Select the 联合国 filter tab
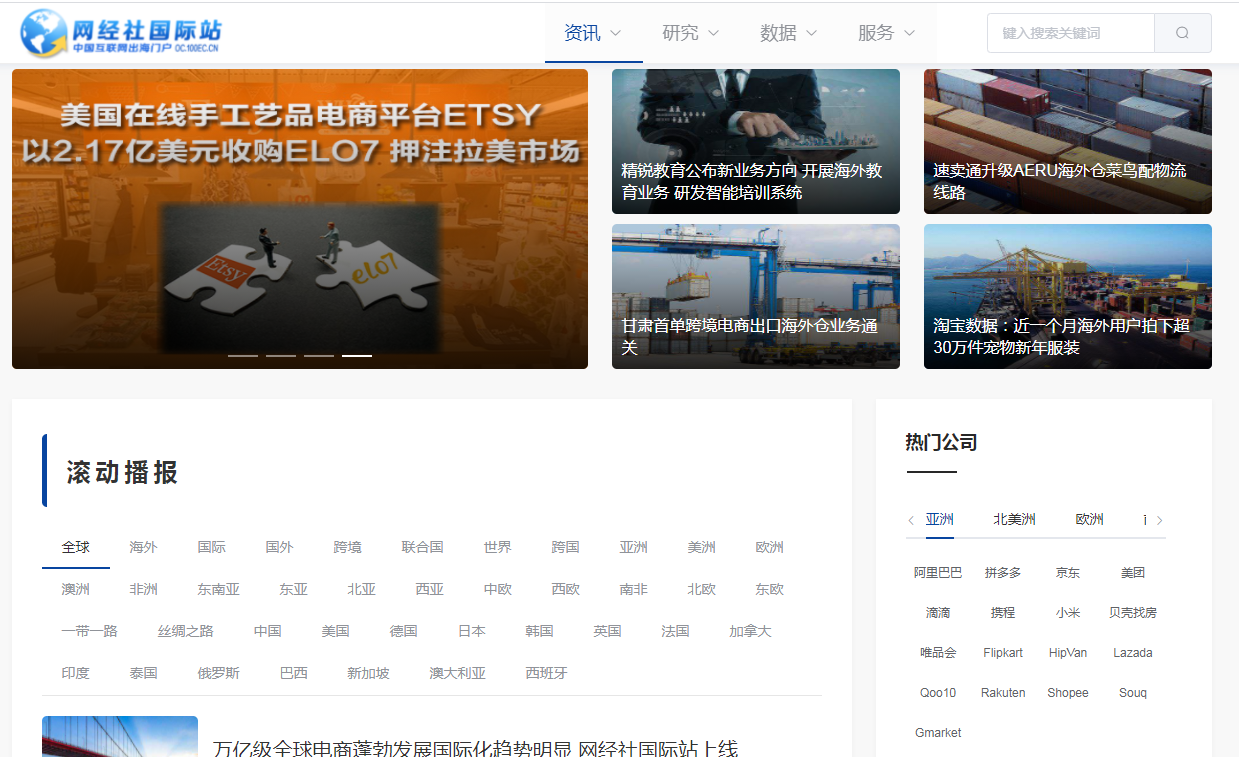Screen dimensions: 1239x757 point(423,547)
